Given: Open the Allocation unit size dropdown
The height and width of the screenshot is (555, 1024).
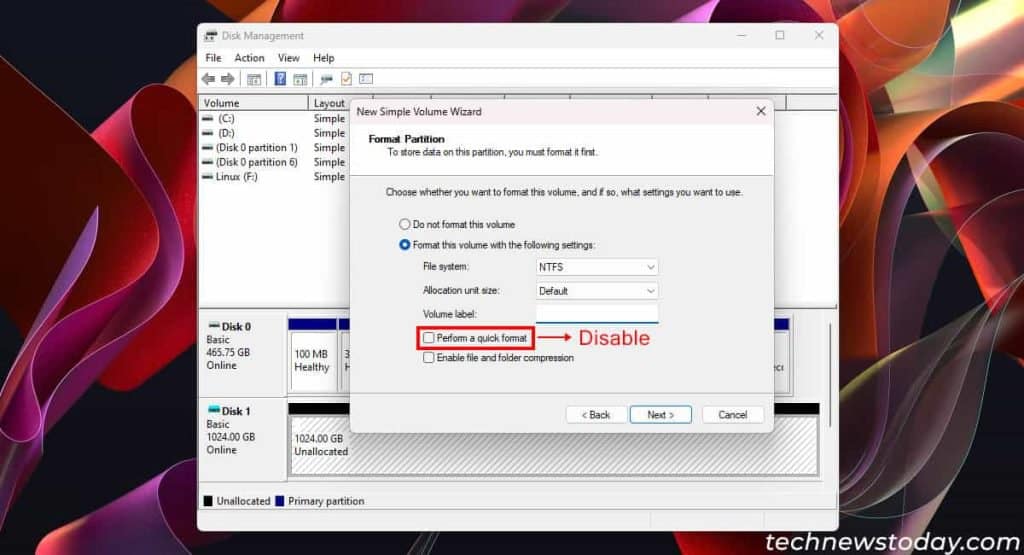Looking at the screenshot, I should (597, 291).
